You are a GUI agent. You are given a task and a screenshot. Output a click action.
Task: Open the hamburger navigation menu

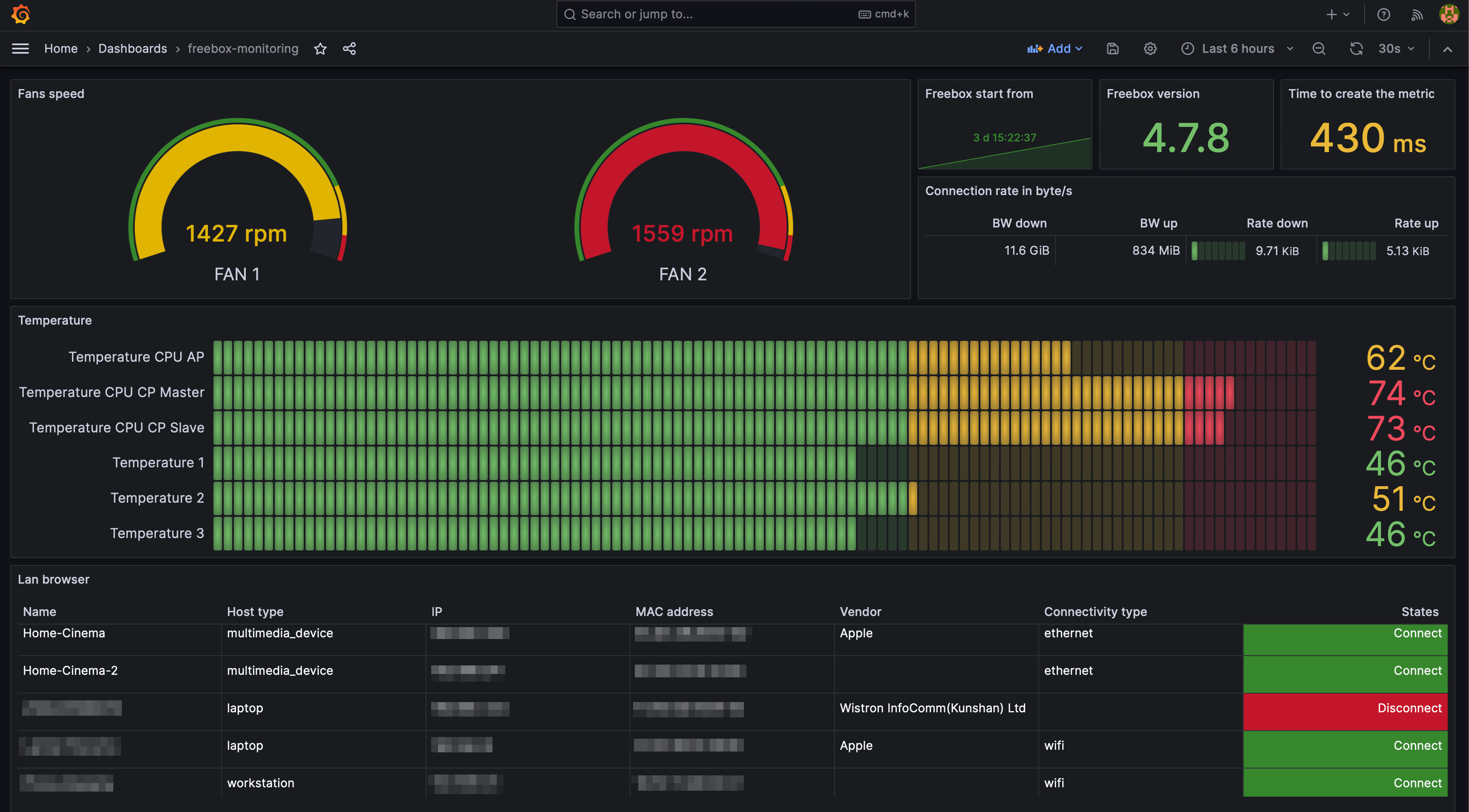coord(20,49)
